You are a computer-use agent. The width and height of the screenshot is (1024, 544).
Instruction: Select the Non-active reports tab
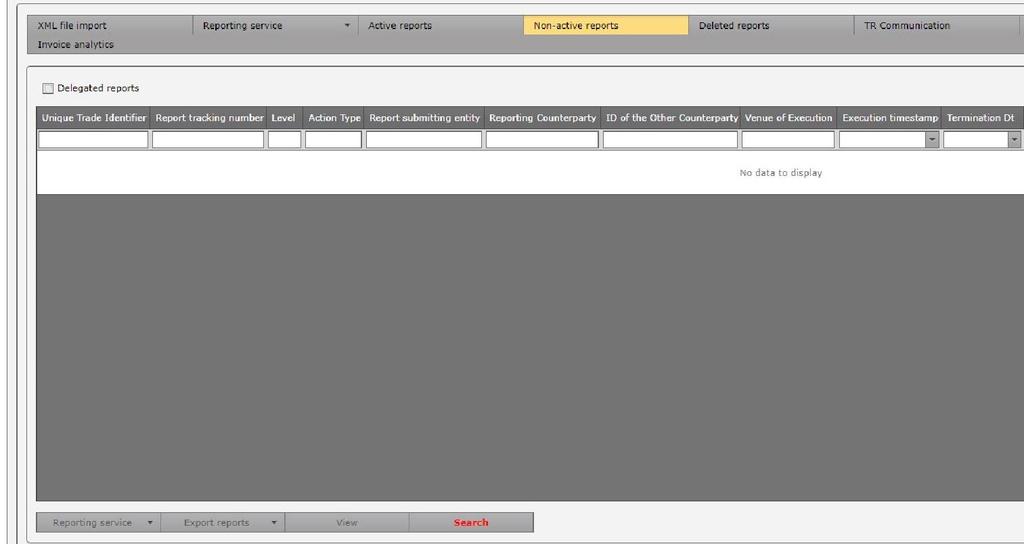coord(605,25)
